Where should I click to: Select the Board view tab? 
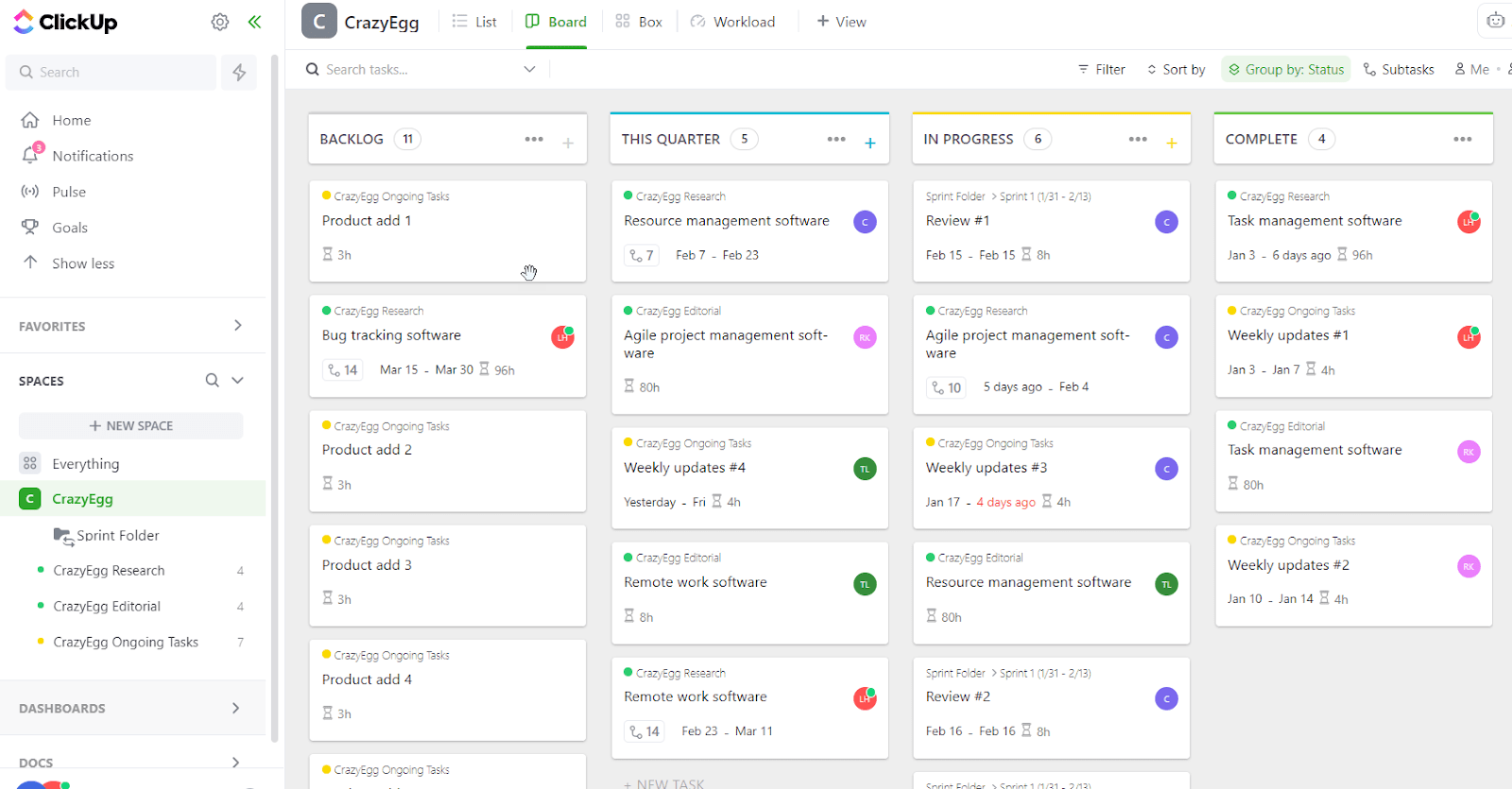coord(556,22)
